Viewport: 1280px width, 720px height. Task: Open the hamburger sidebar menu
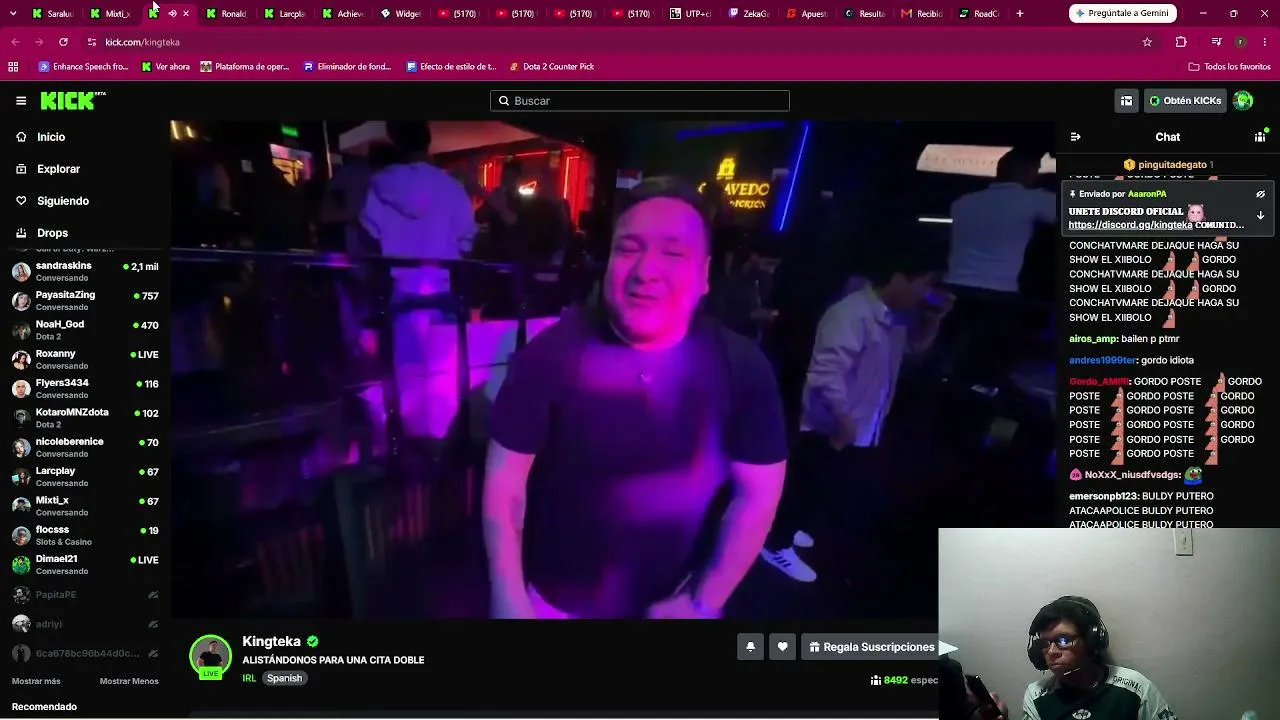[x=21, y=100]
